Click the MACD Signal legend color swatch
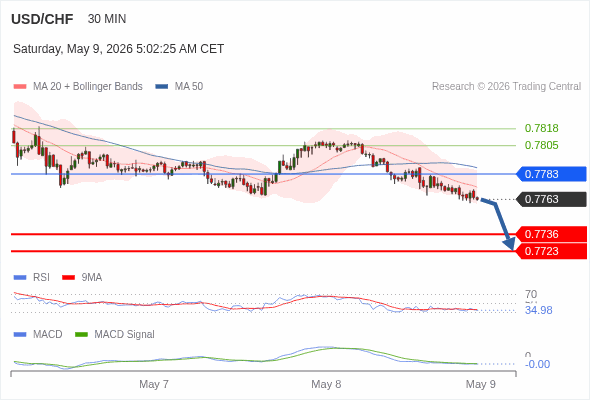The width and height of the screenshot is (590, 400). tap(81, 335)
